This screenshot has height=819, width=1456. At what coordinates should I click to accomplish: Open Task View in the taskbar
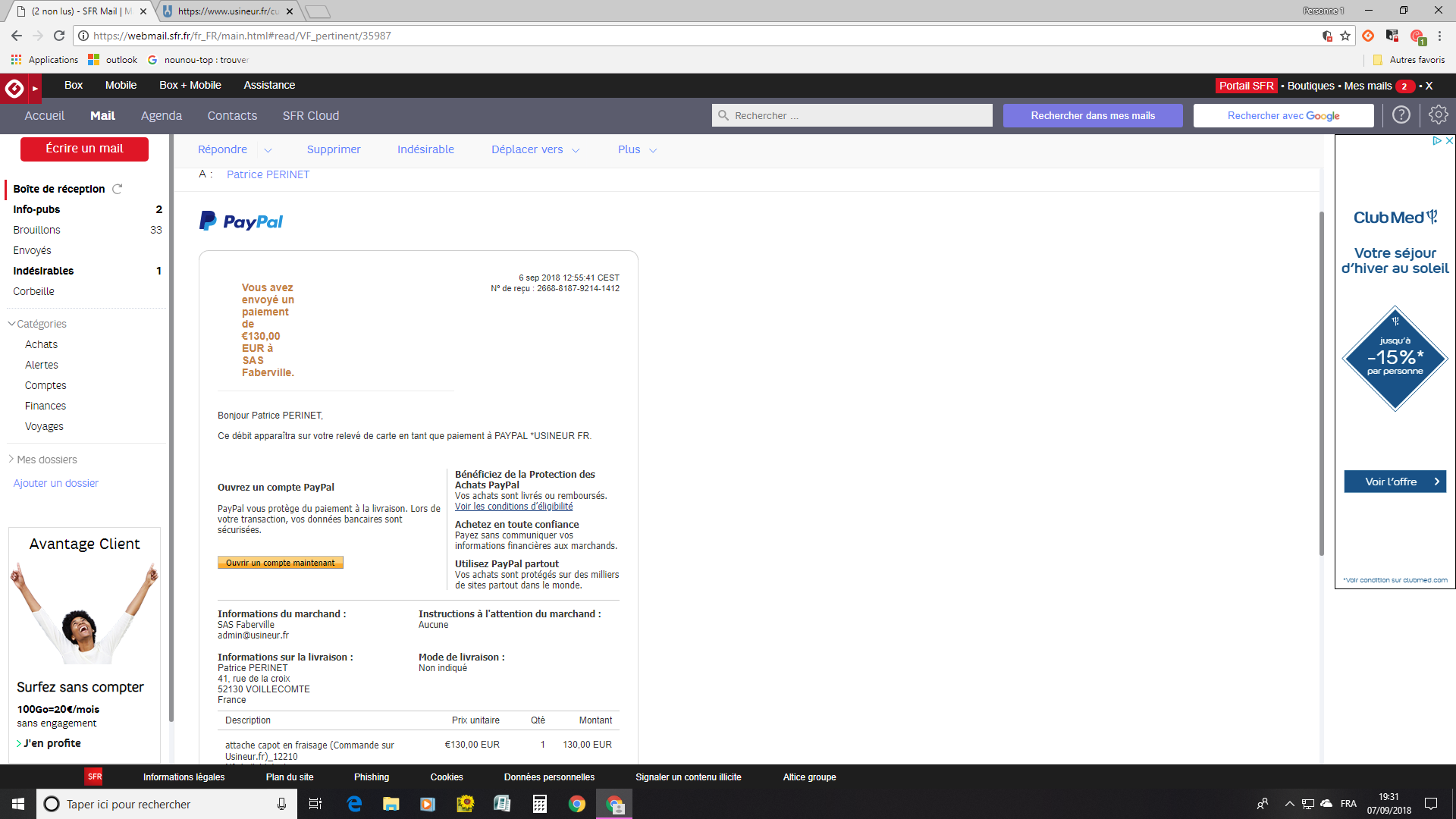pos(315,804)
